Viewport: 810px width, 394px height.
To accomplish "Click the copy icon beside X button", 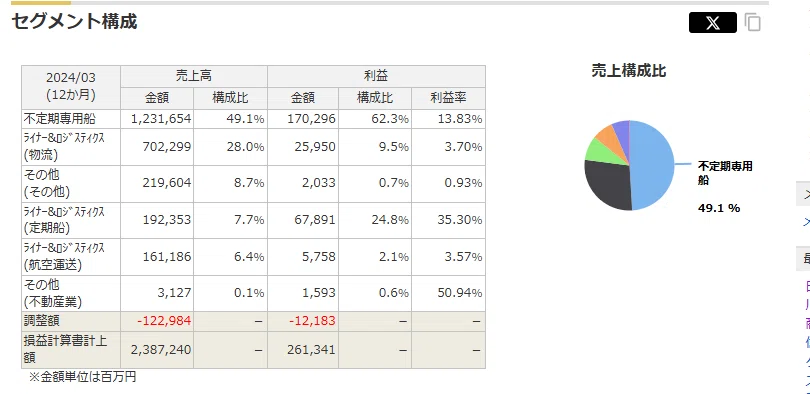I will point(753,22).
